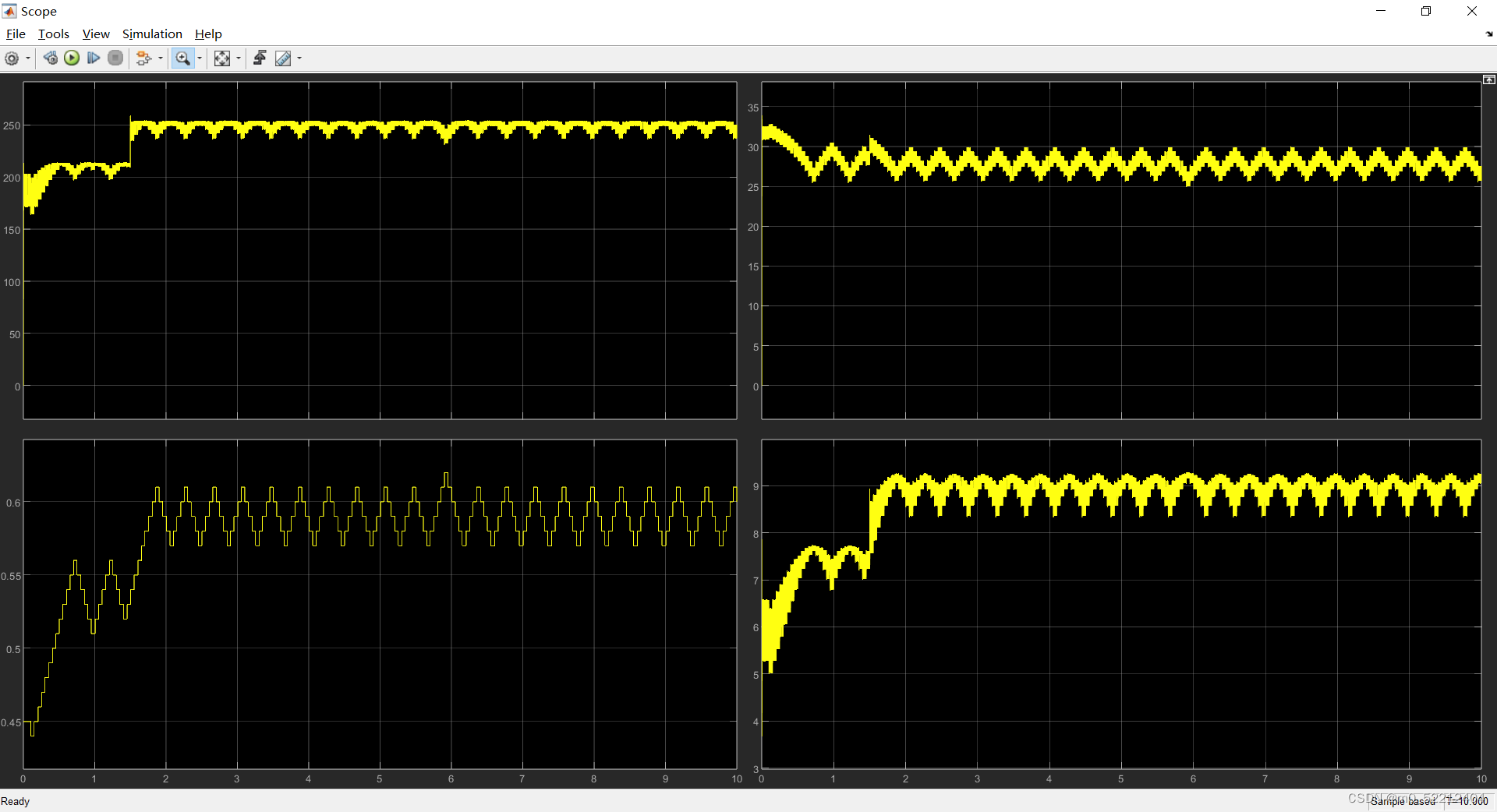
Task: Open the measurements dropdown arrow
Action: click(x=299, y=58)
